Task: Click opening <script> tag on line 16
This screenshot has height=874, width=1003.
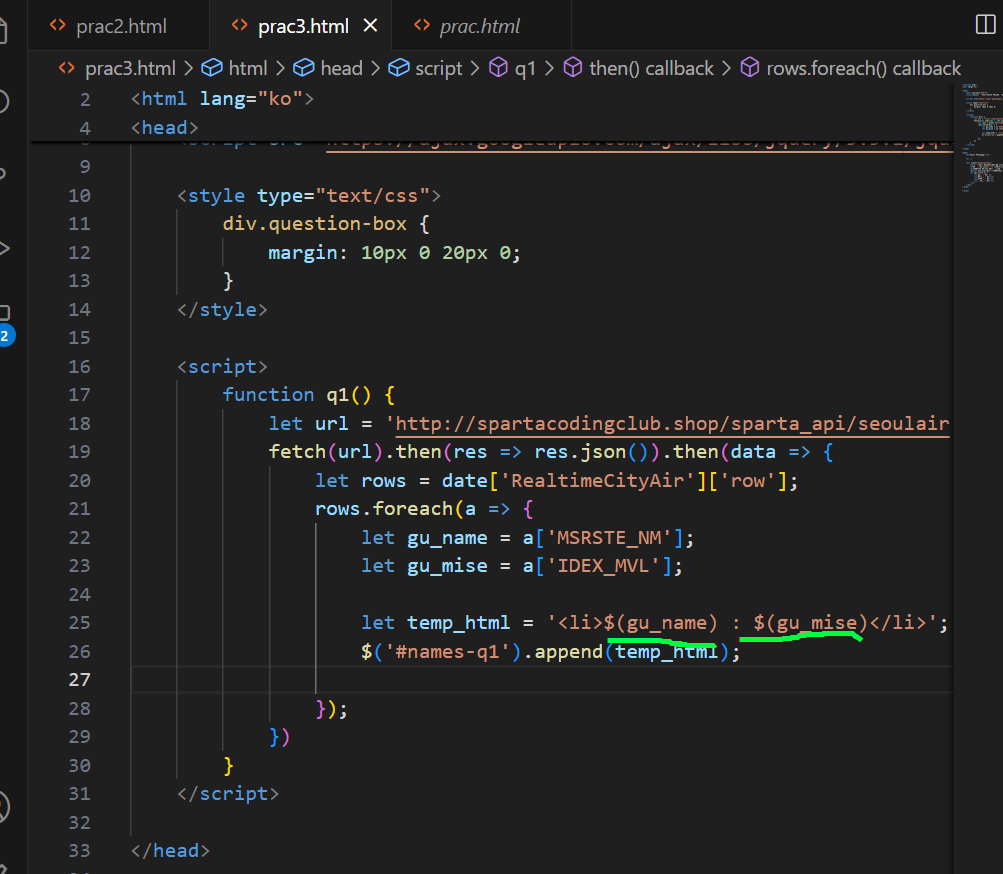Action: (222, 367)
